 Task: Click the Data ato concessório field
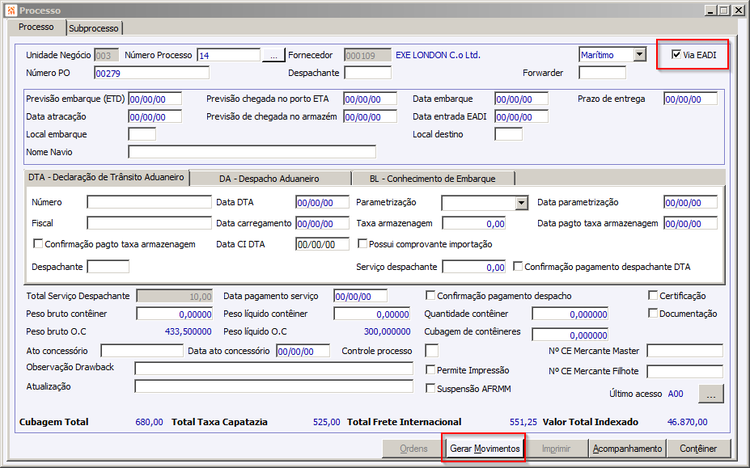[303, 351]
